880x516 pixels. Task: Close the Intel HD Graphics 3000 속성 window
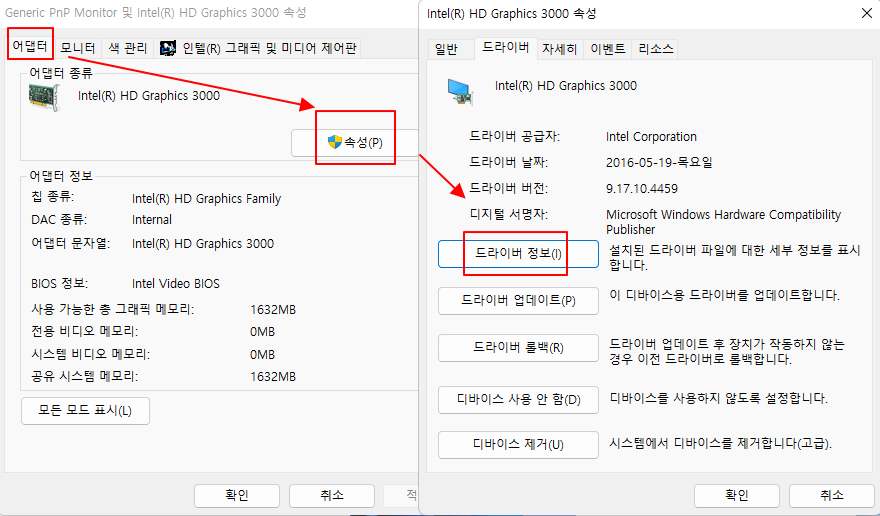(x=867, y=13)
